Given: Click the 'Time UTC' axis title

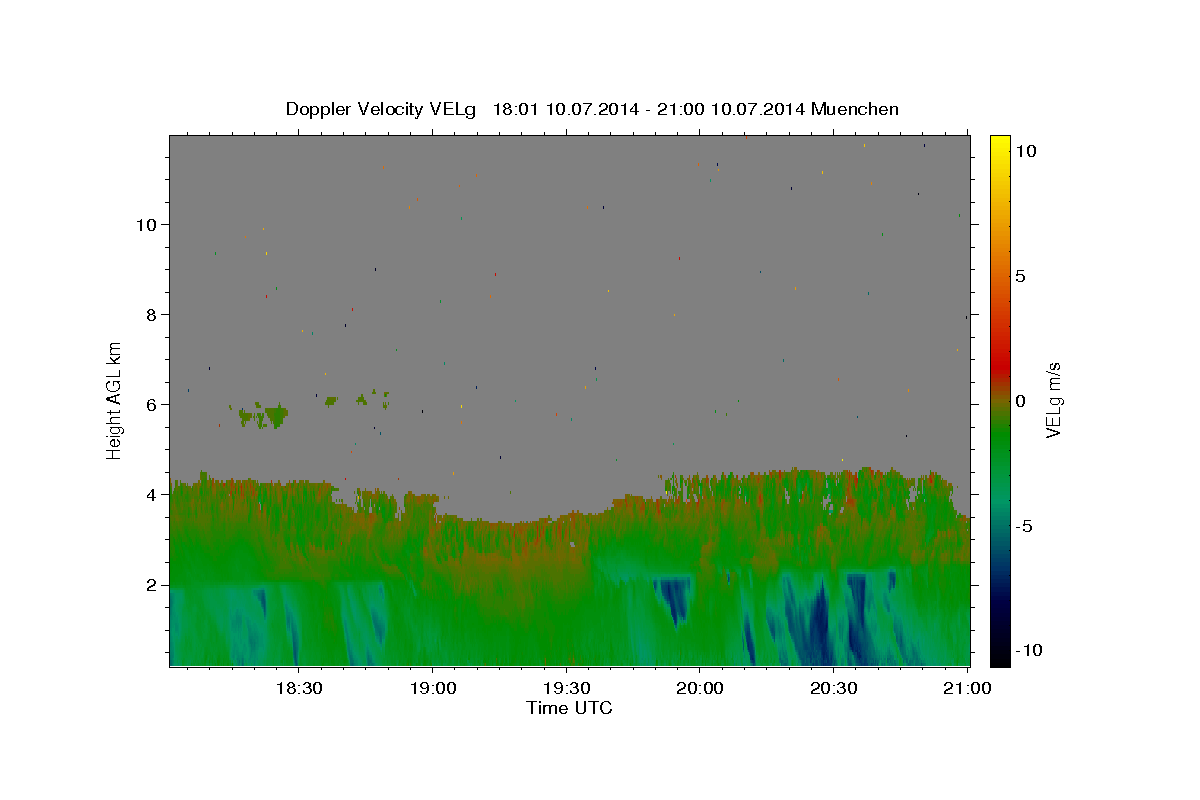Looking at the screenshot, I should click(x=569, y=708).
